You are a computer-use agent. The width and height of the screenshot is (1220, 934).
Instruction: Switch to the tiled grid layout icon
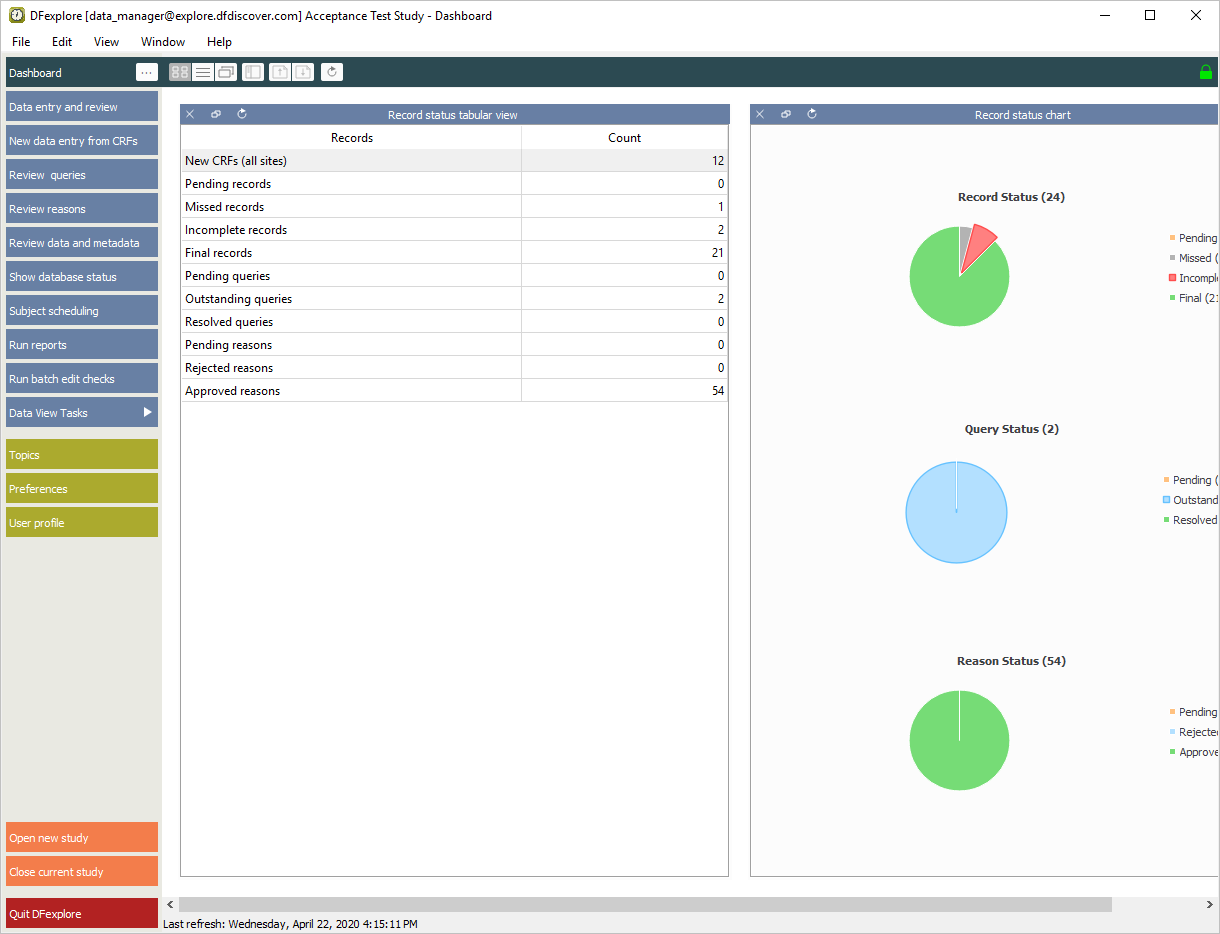[x=180, y=72]
